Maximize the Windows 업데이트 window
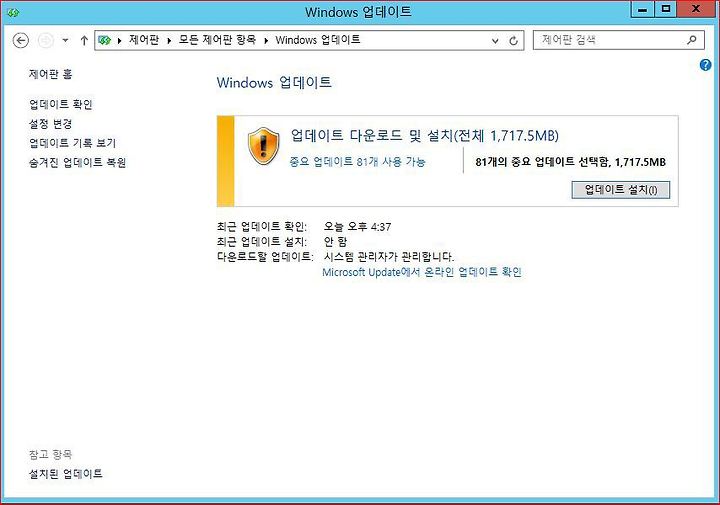Screen dimensions: 720x505 point(665,10)
